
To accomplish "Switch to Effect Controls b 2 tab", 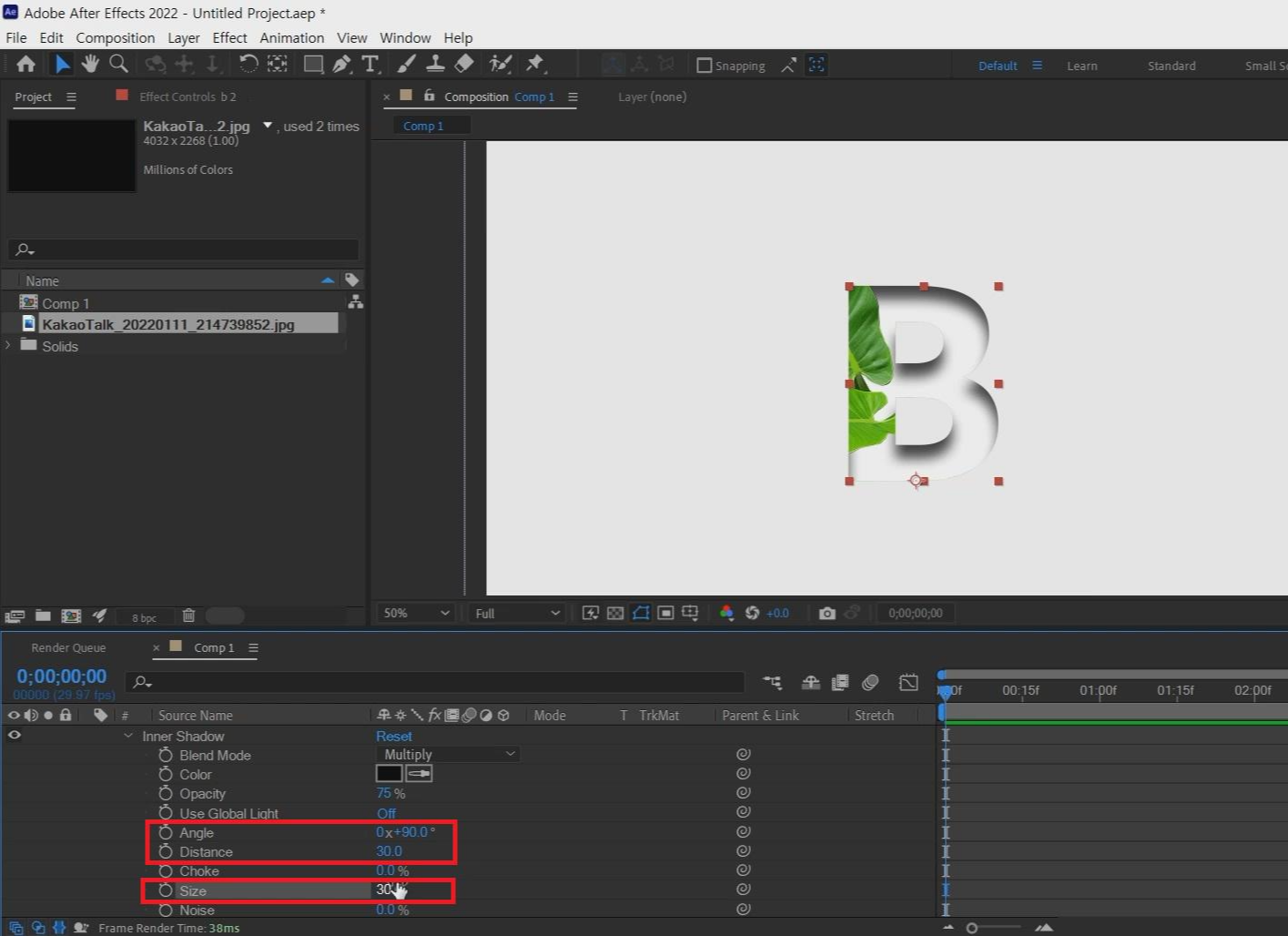I will [x=187, y=97].
